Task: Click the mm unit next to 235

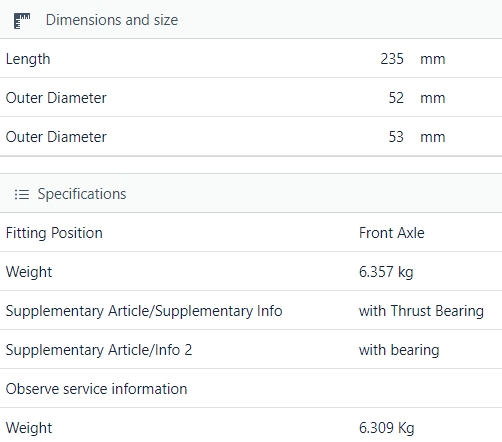Action: pyautogui.click(x=433, y=59)
